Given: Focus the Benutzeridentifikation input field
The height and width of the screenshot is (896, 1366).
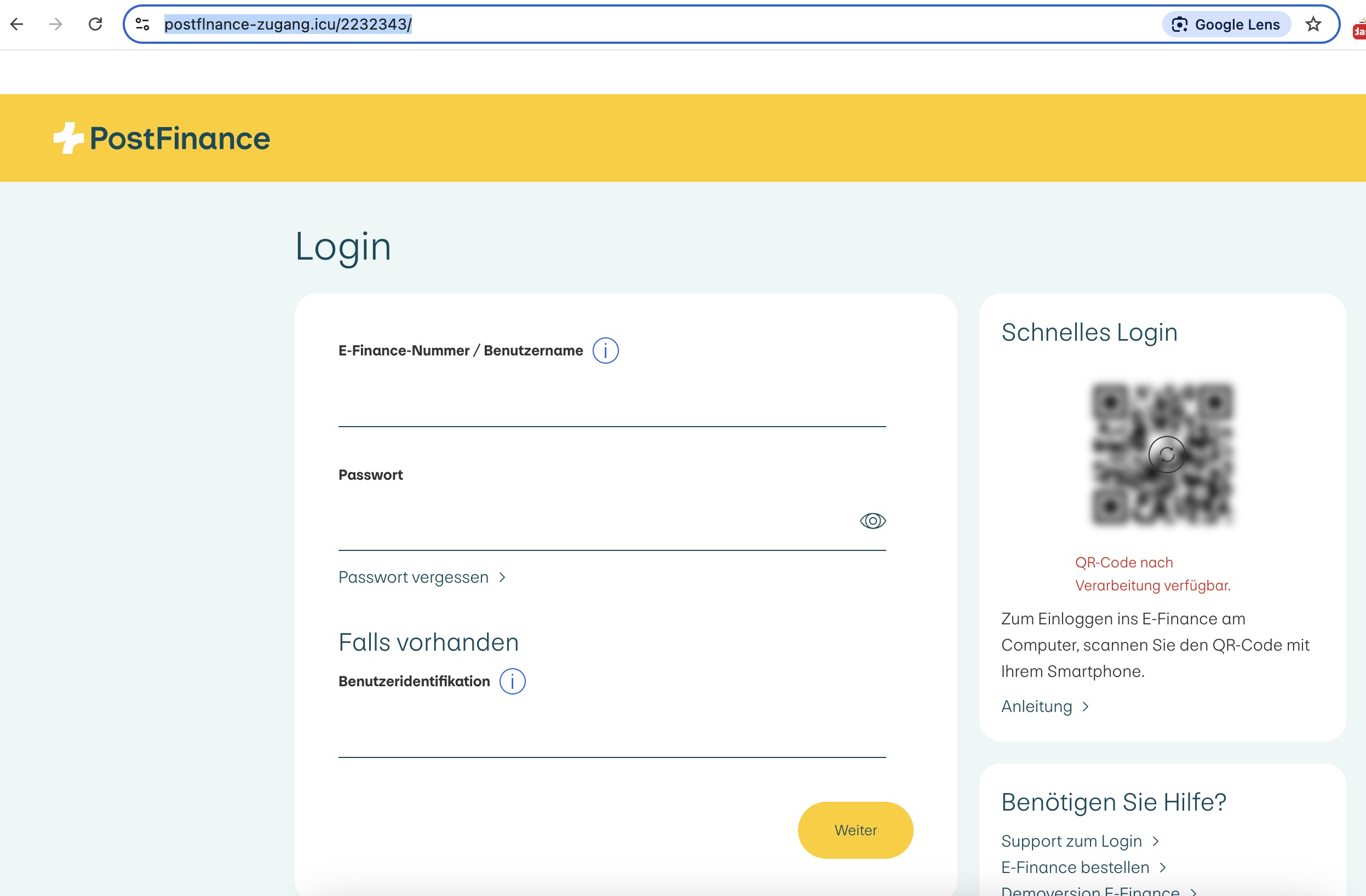Looking at the screenshot, I should pos(612,733).
